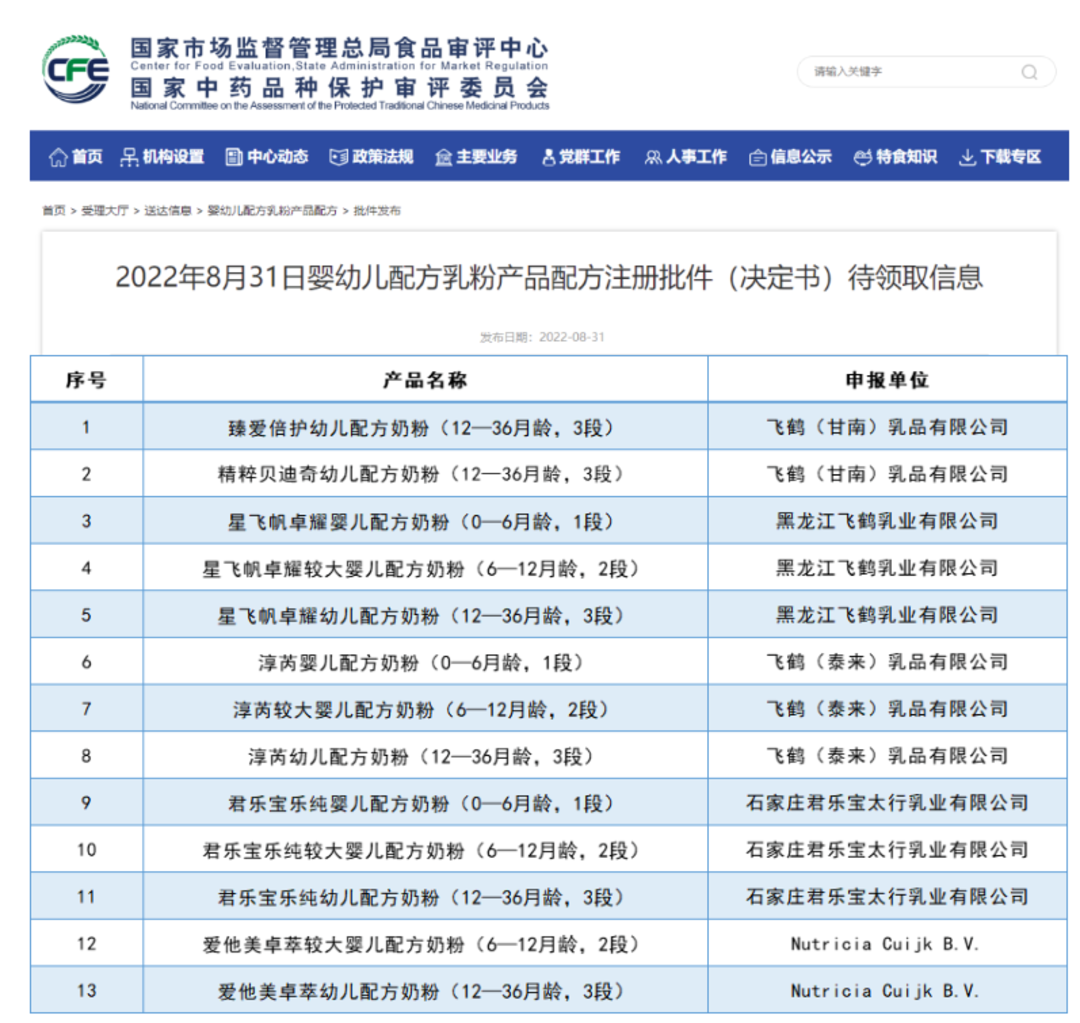Image resolution: width=1080 pixels, height=1023 pixels.
Task: Click the 批件发布 breadcrumb
Action: point(377,211)
